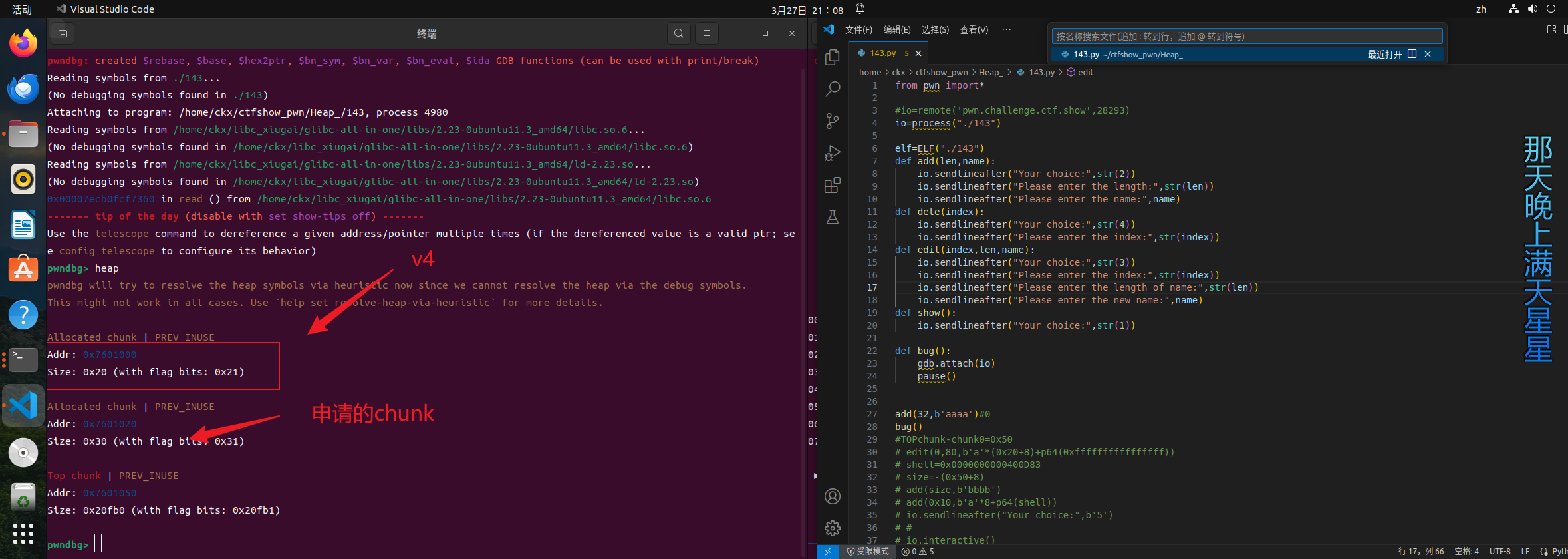Click the 'home' breadcrumb segment

tap(870, 72)
